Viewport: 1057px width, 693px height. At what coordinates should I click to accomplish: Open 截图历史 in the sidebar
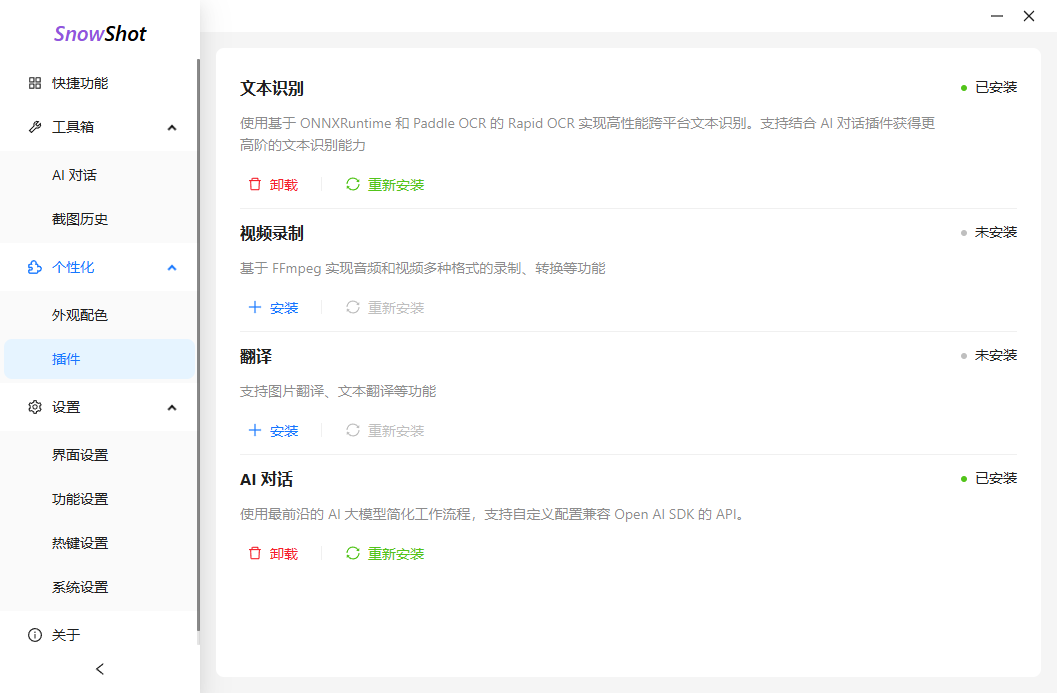tap(80, 219)
